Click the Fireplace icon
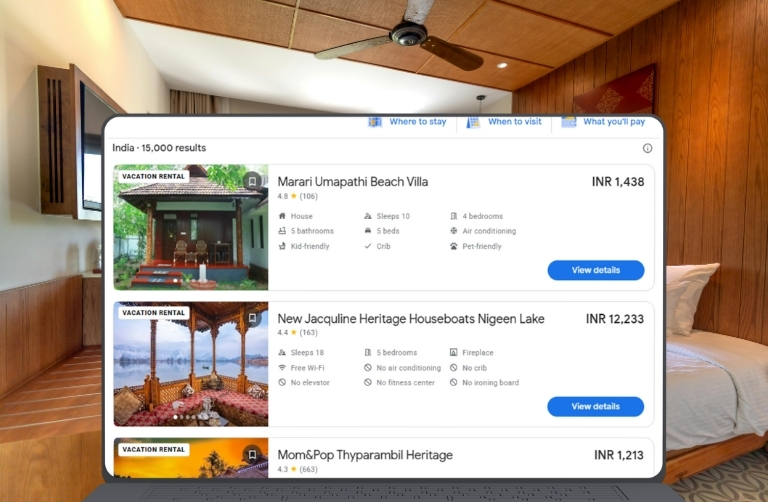The width and height of the screenshot is (768, 502). (x=454, y=353)
